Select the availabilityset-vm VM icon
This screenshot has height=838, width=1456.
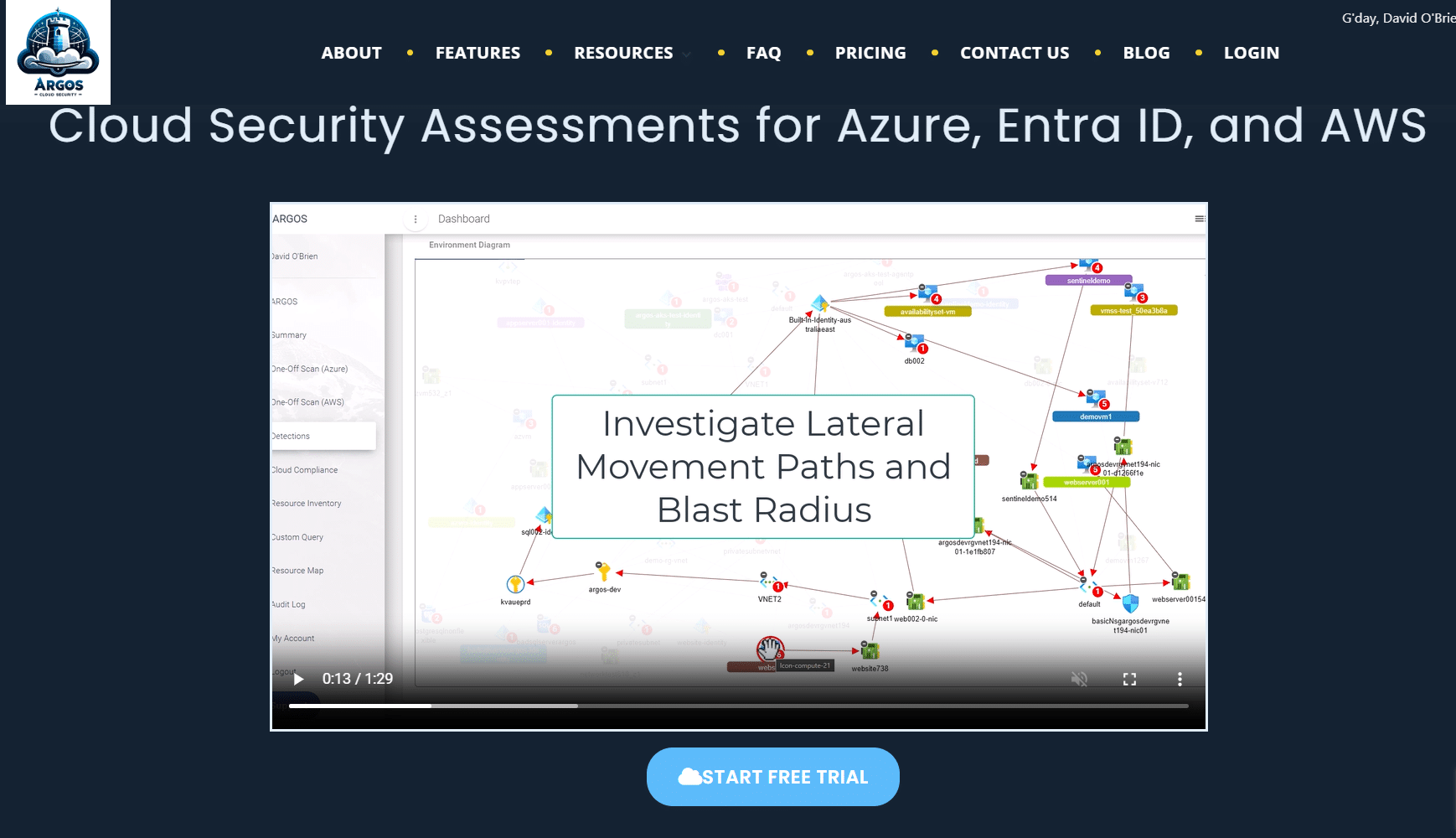click(x=927, y=293)
